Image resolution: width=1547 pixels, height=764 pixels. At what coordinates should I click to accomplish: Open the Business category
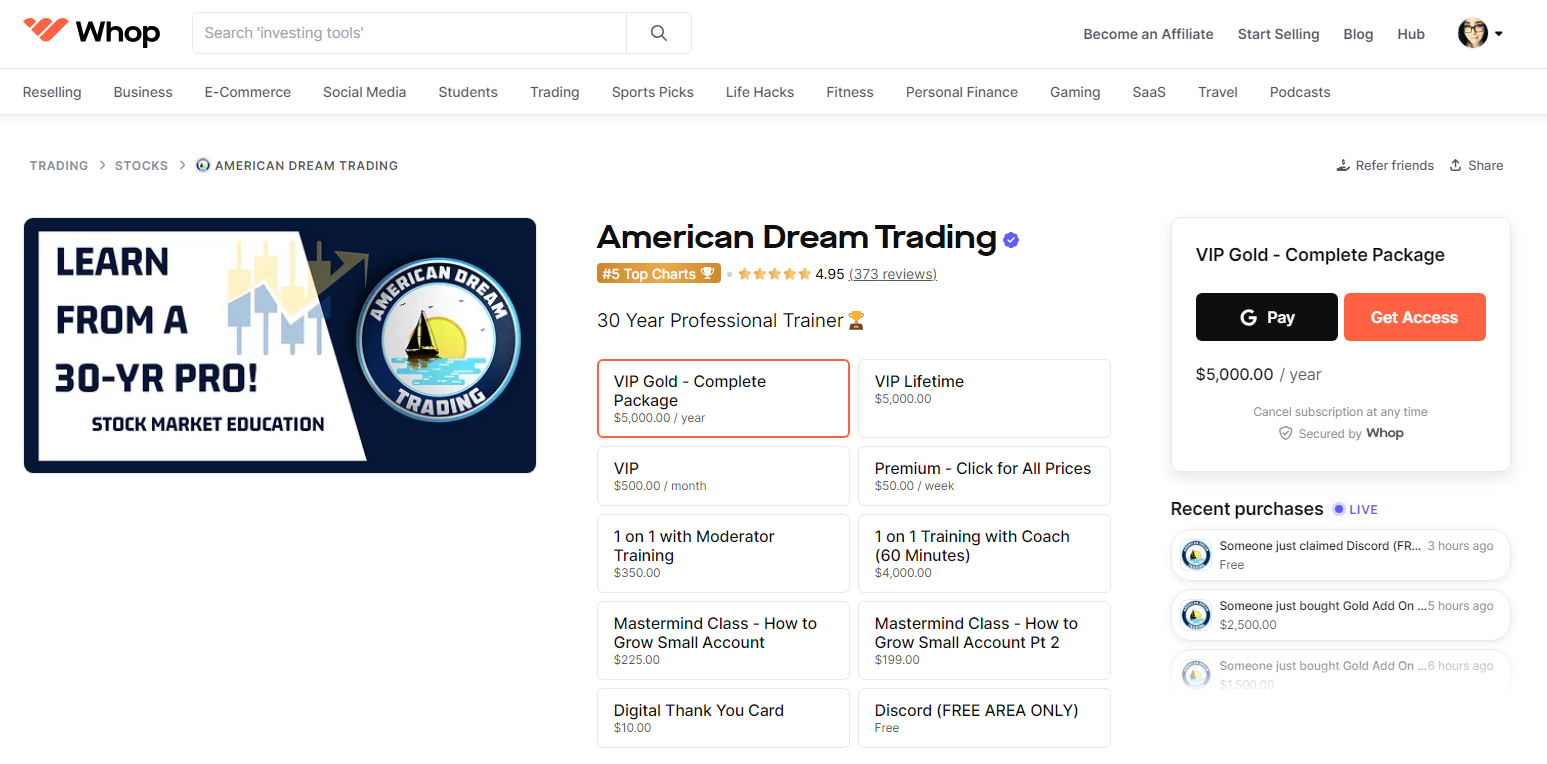tap(143, 92)
